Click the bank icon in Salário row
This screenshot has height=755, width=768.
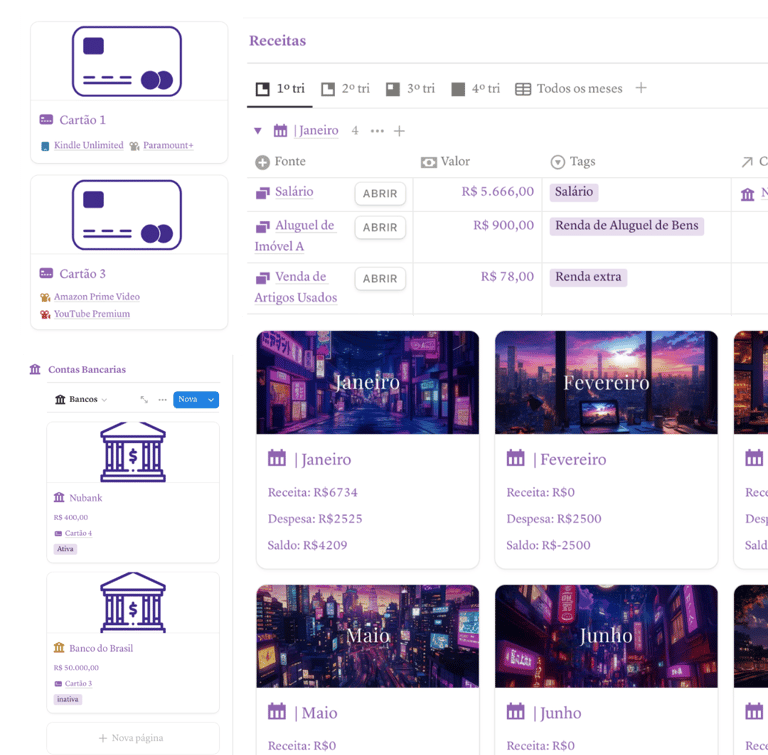(747, 195)
